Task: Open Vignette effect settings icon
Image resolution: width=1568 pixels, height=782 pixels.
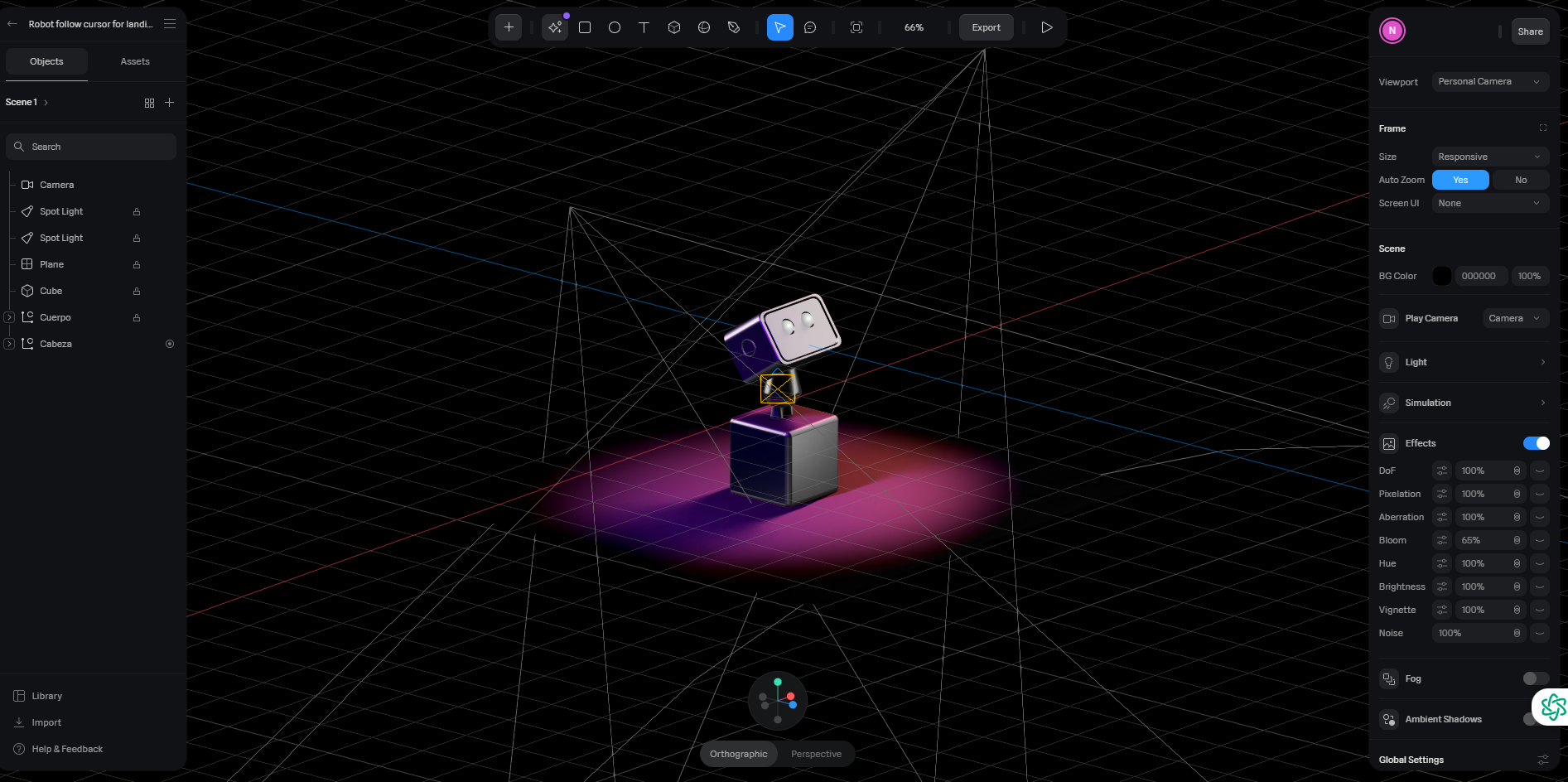Action: coord(1442,610)
